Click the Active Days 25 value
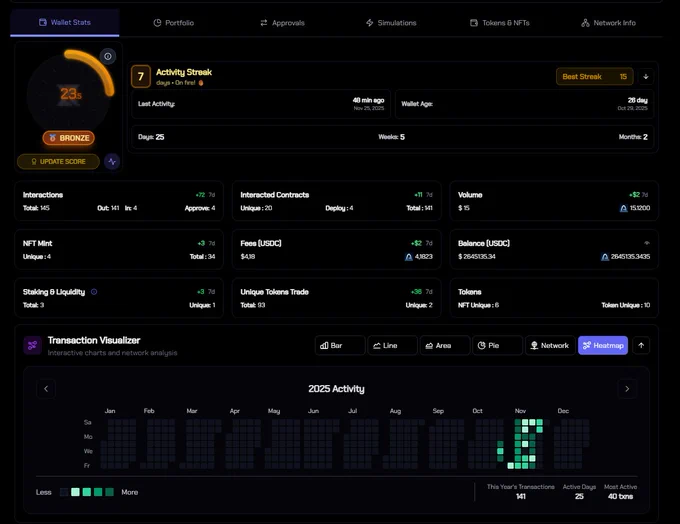The width and height of the screenshot is (680, 524). [x=579, y=496]
